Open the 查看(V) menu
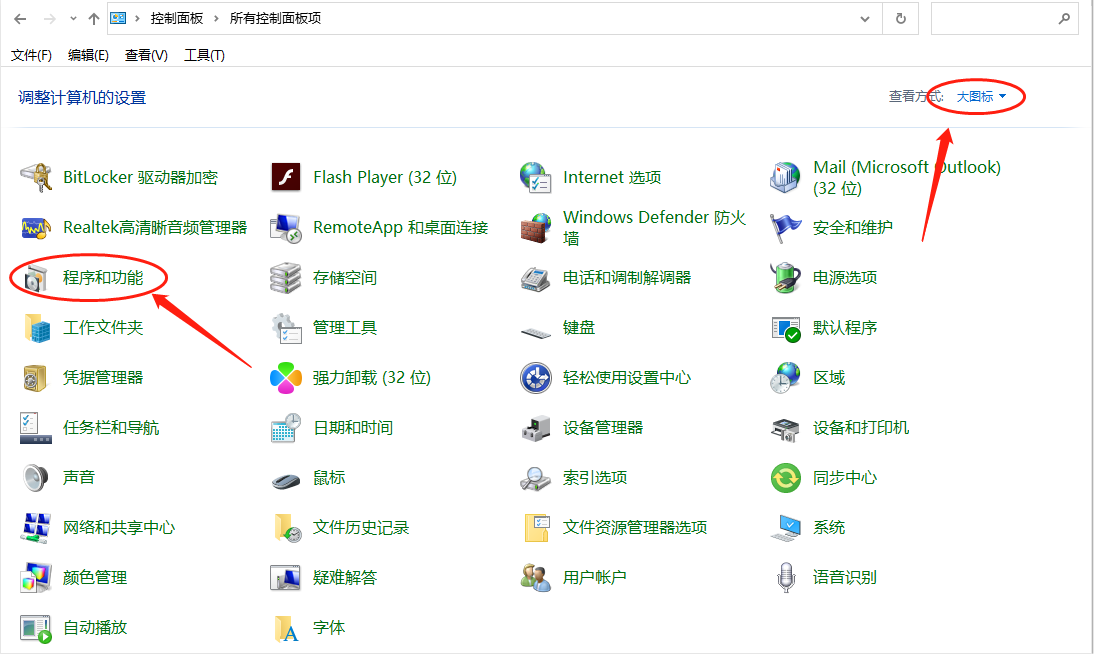1094x654 pixels. [146, 55]
